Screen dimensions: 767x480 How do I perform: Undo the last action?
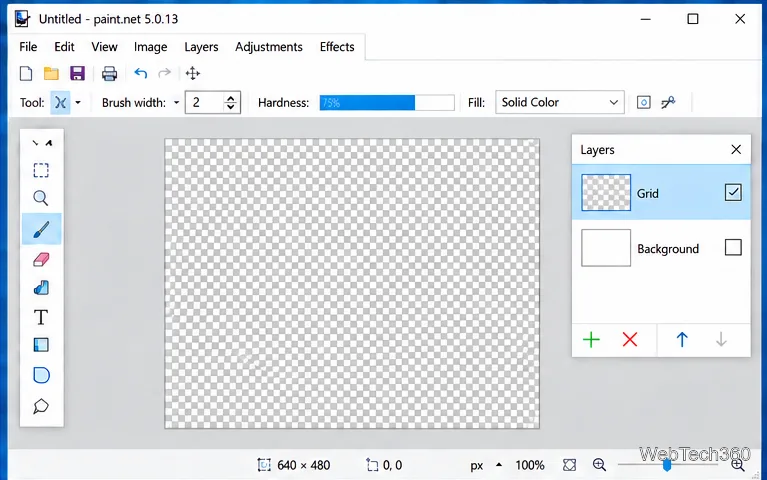140,73
